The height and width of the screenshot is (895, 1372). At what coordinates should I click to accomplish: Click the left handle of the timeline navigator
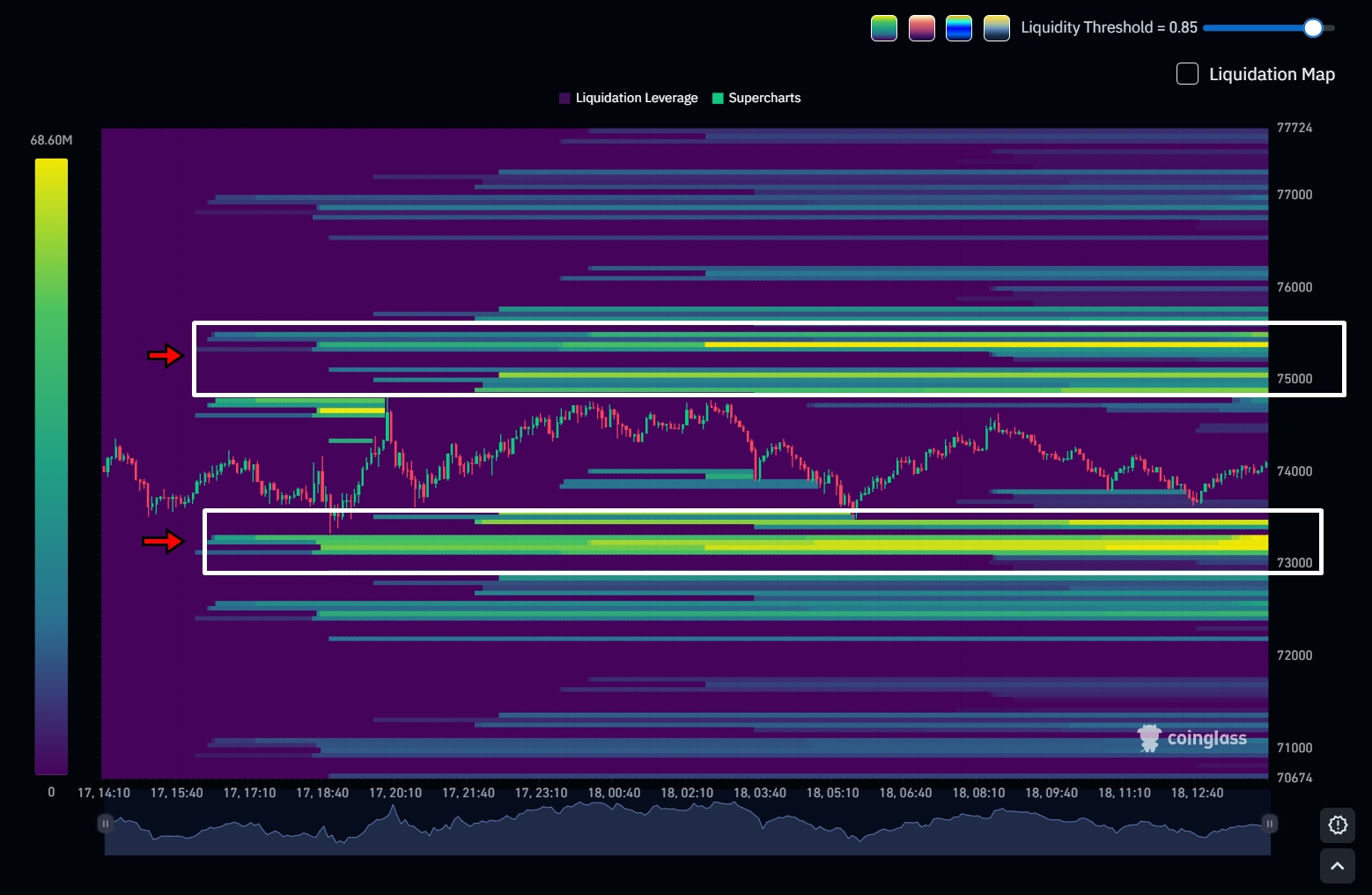106,823
